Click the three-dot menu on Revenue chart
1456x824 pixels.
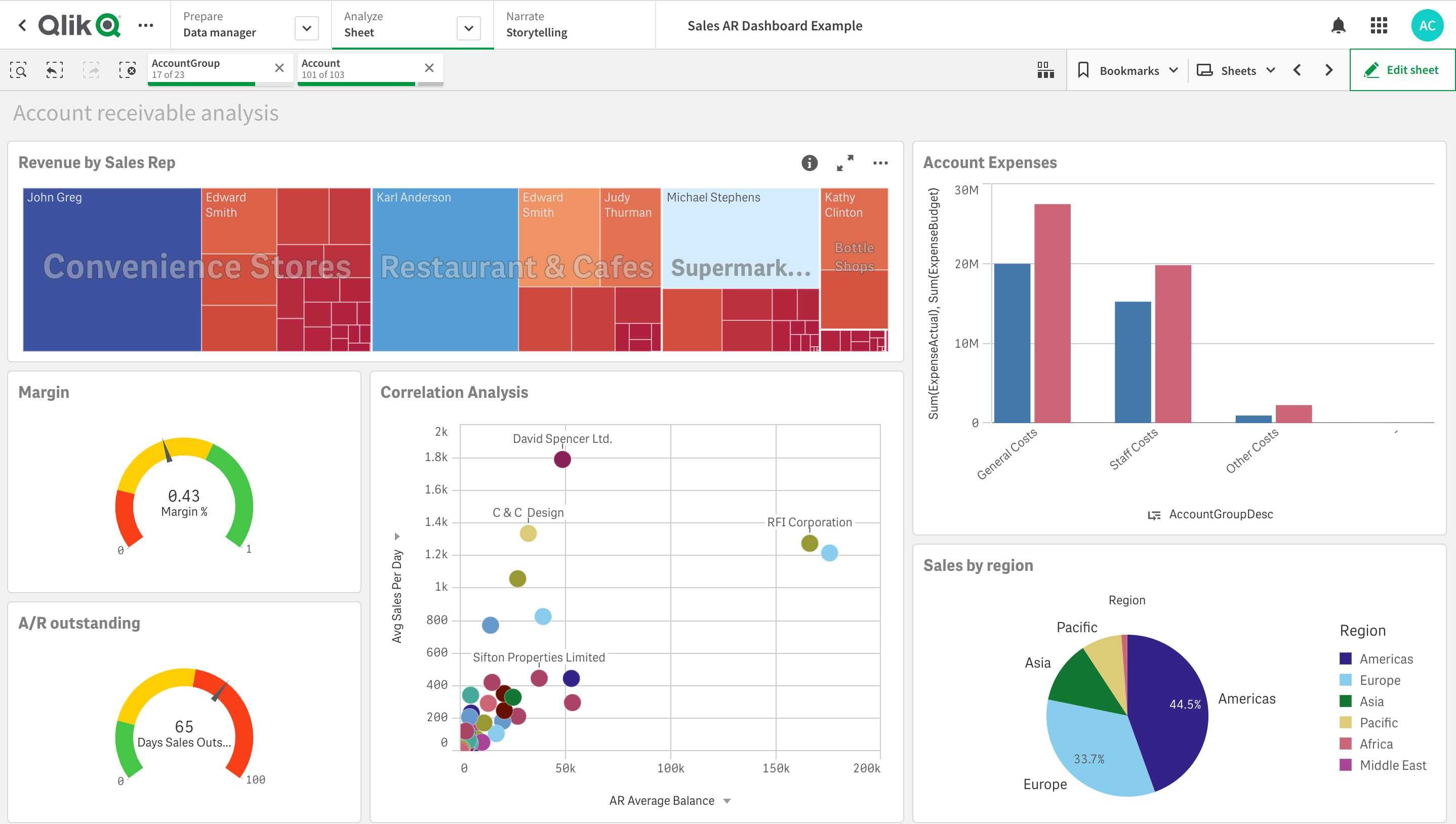878,163
